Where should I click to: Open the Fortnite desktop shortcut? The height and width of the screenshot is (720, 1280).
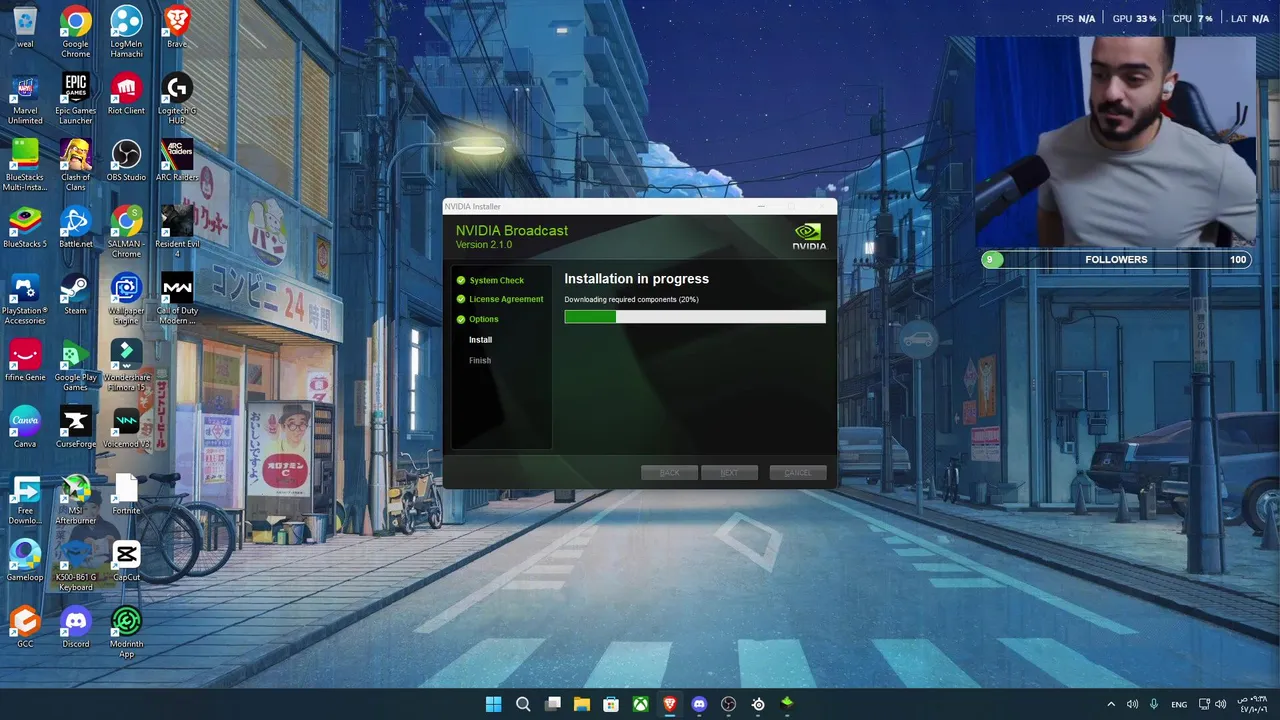pos(126,494)
